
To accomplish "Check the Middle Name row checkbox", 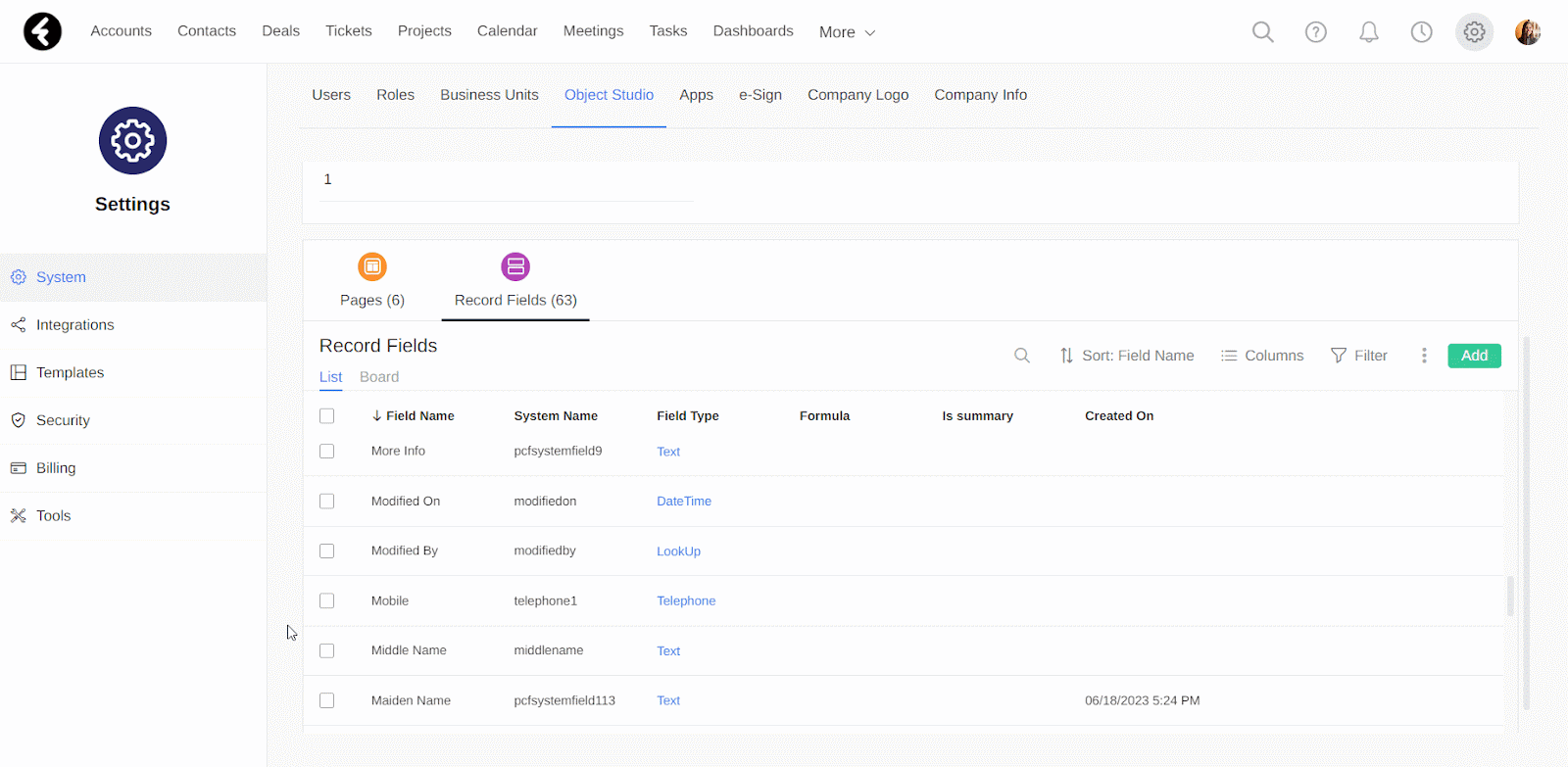I will coord(327,651).
